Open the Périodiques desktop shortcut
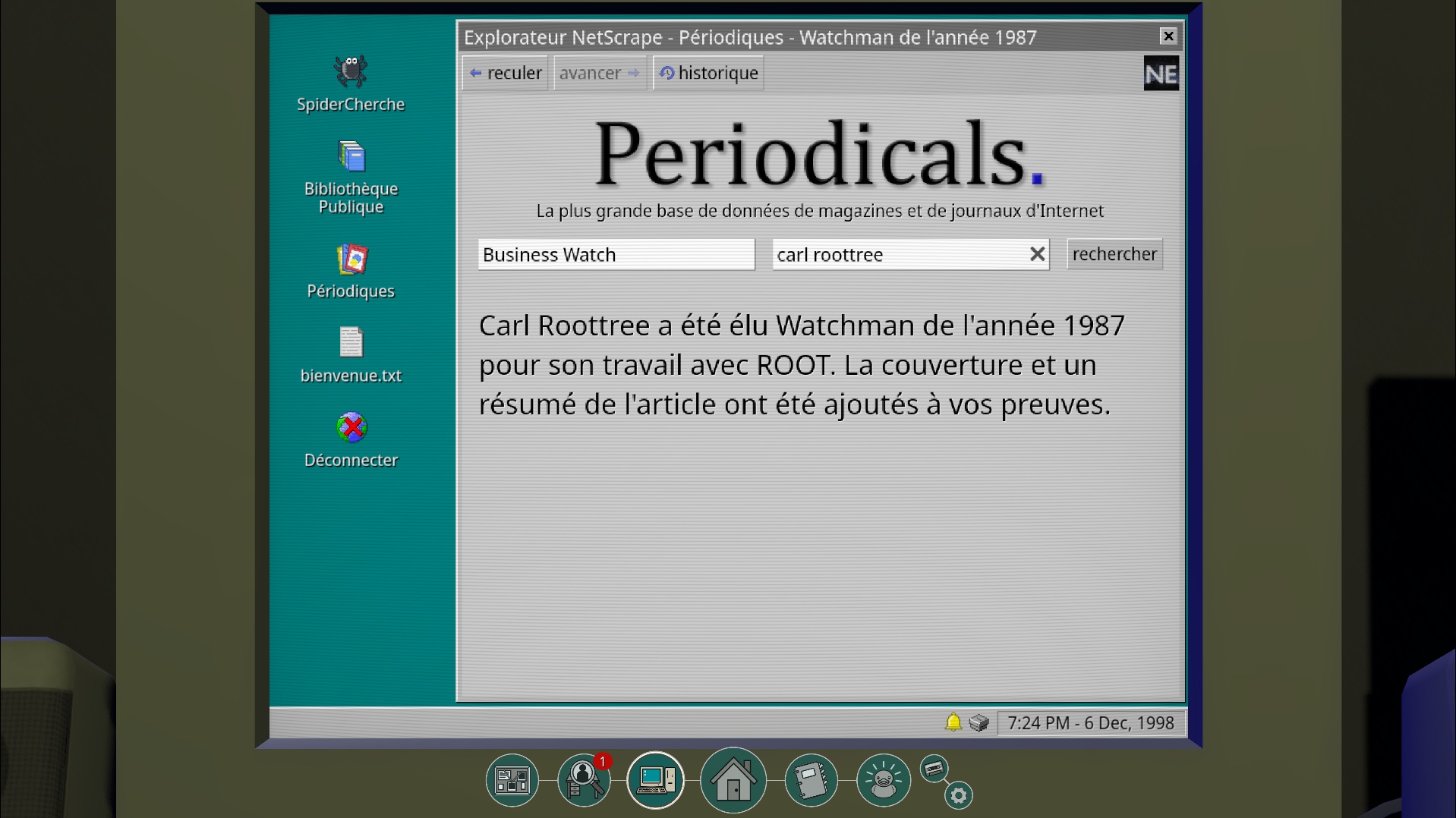This screenshot has width=1456, height=818. pos(351,260)
